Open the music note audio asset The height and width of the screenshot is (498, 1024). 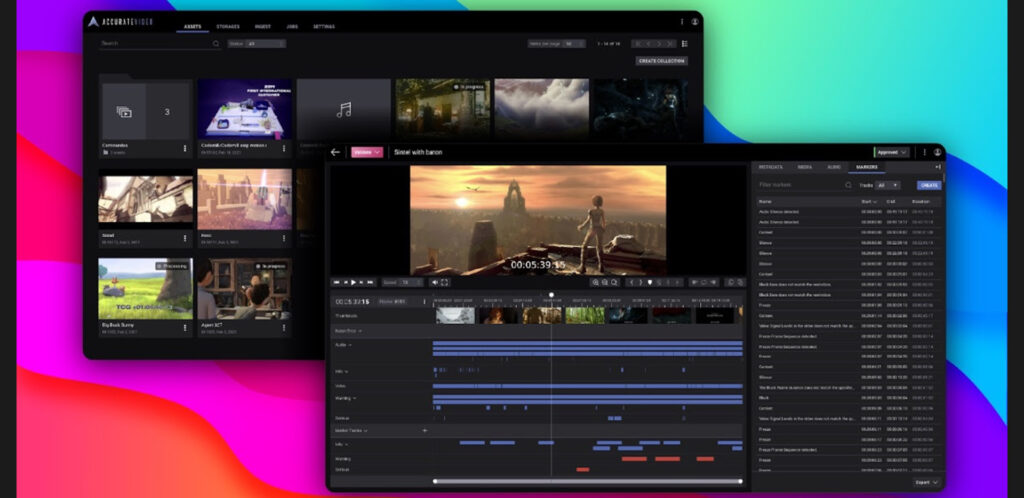(344, 110)
